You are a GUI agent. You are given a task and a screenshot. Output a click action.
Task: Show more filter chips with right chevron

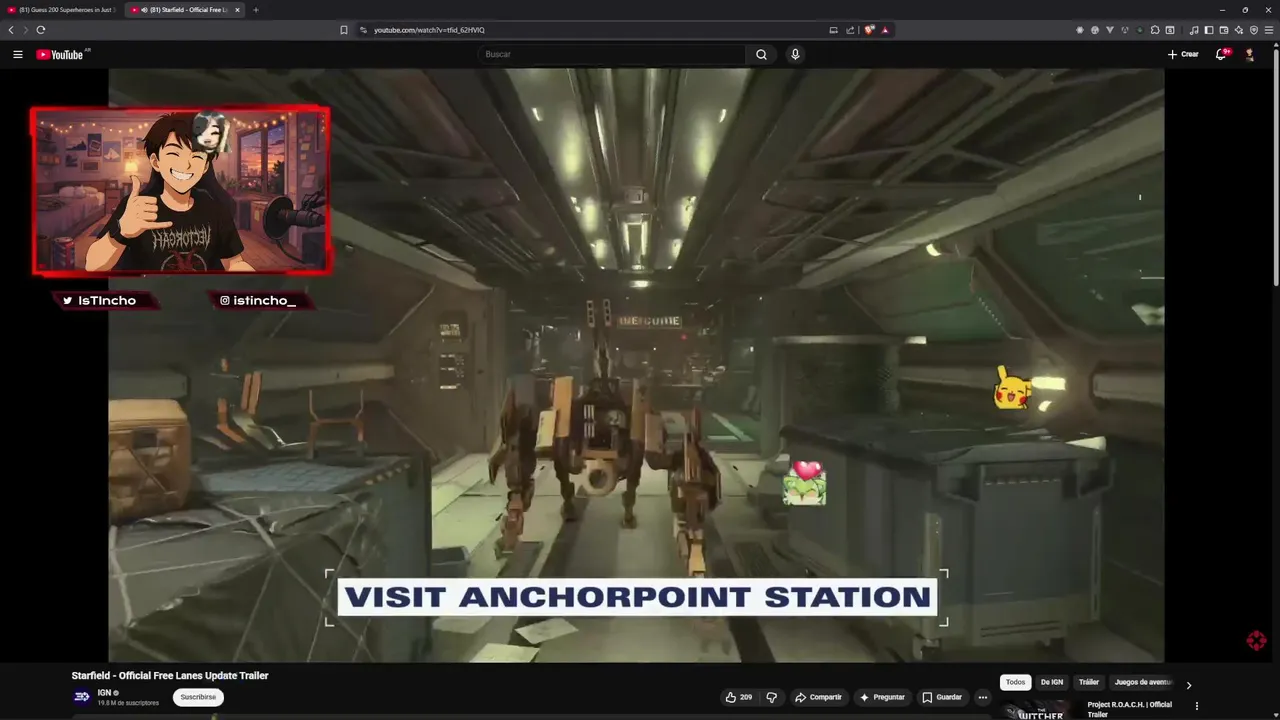[1189, 685]
